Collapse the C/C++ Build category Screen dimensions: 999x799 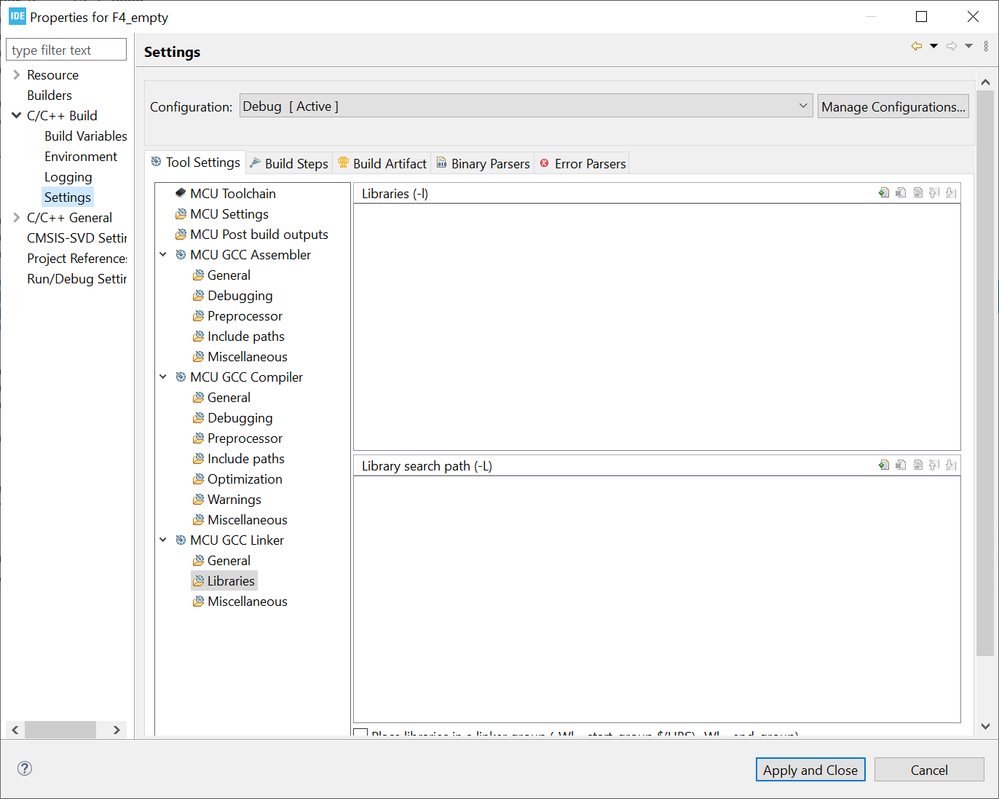[17, 116]
